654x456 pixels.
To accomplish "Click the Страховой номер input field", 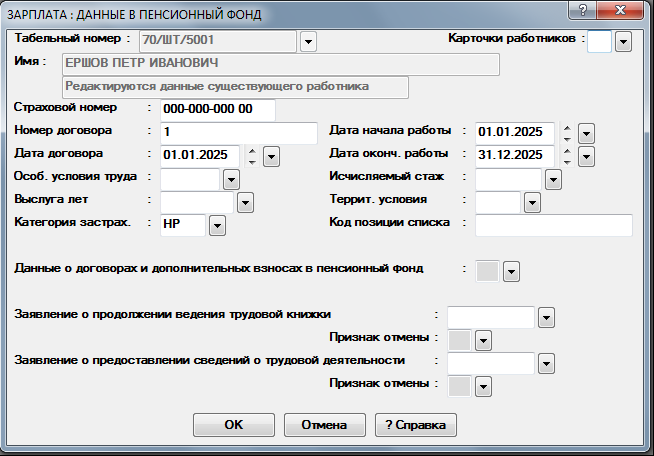I will [217, 109].
